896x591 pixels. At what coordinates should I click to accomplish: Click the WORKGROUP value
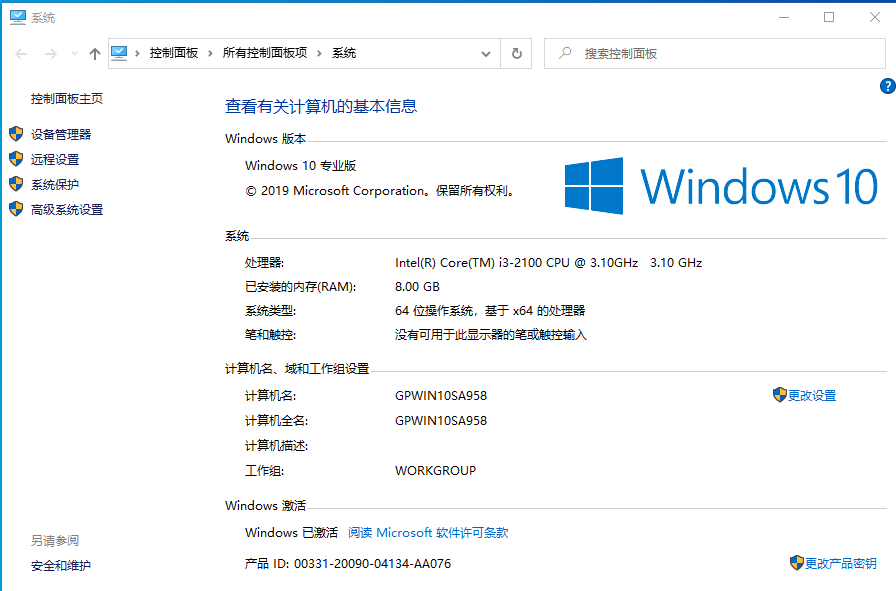coord(435,471)
